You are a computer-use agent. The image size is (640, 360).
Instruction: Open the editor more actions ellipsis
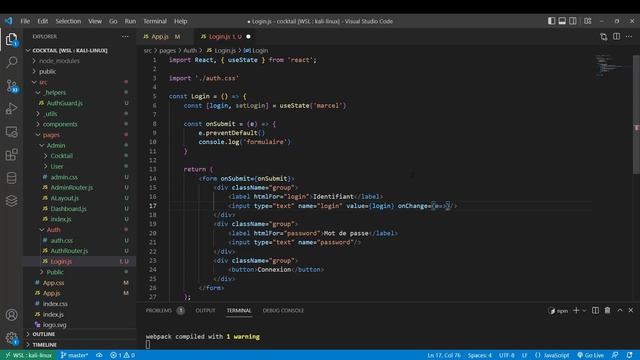click(x=629, y=37)
